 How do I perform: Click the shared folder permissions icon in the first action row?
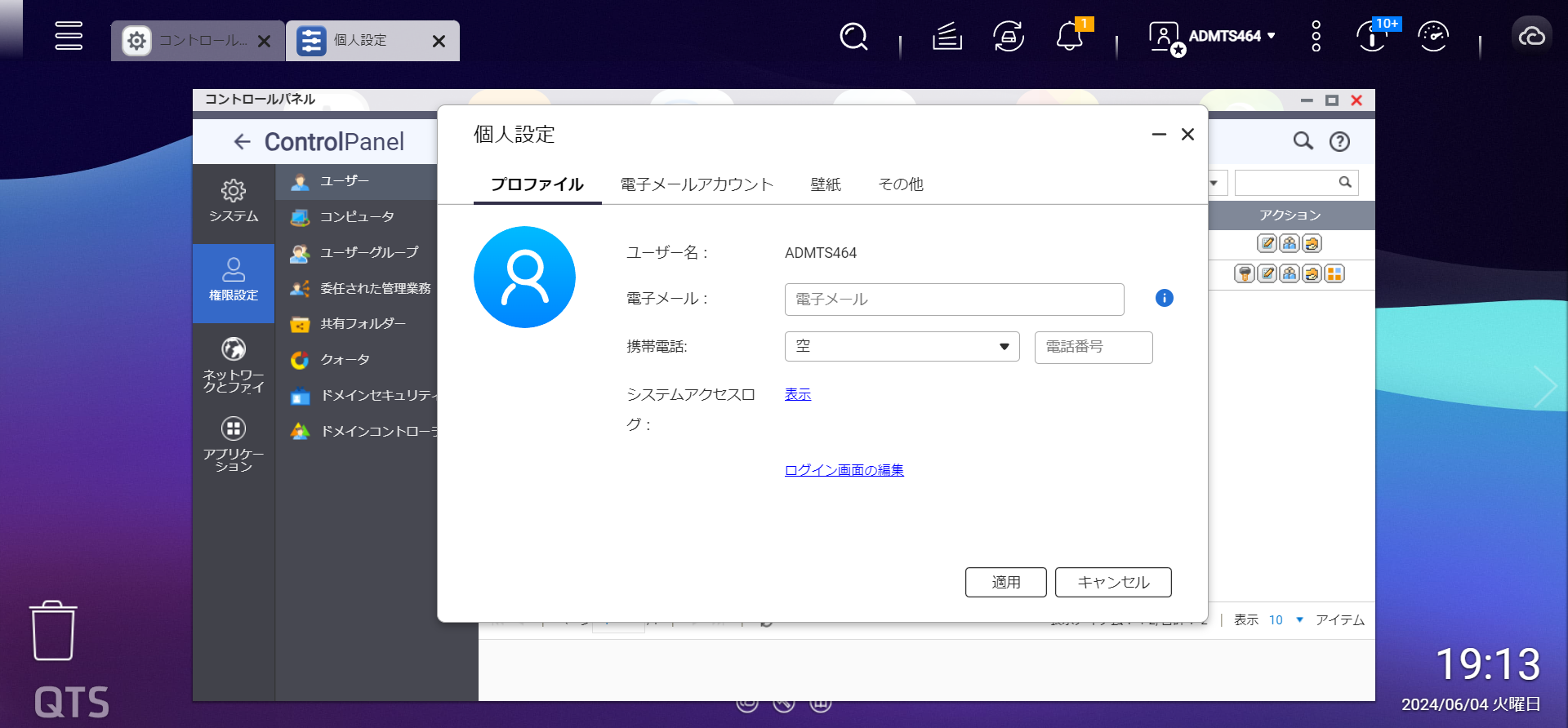[1312, 243]
